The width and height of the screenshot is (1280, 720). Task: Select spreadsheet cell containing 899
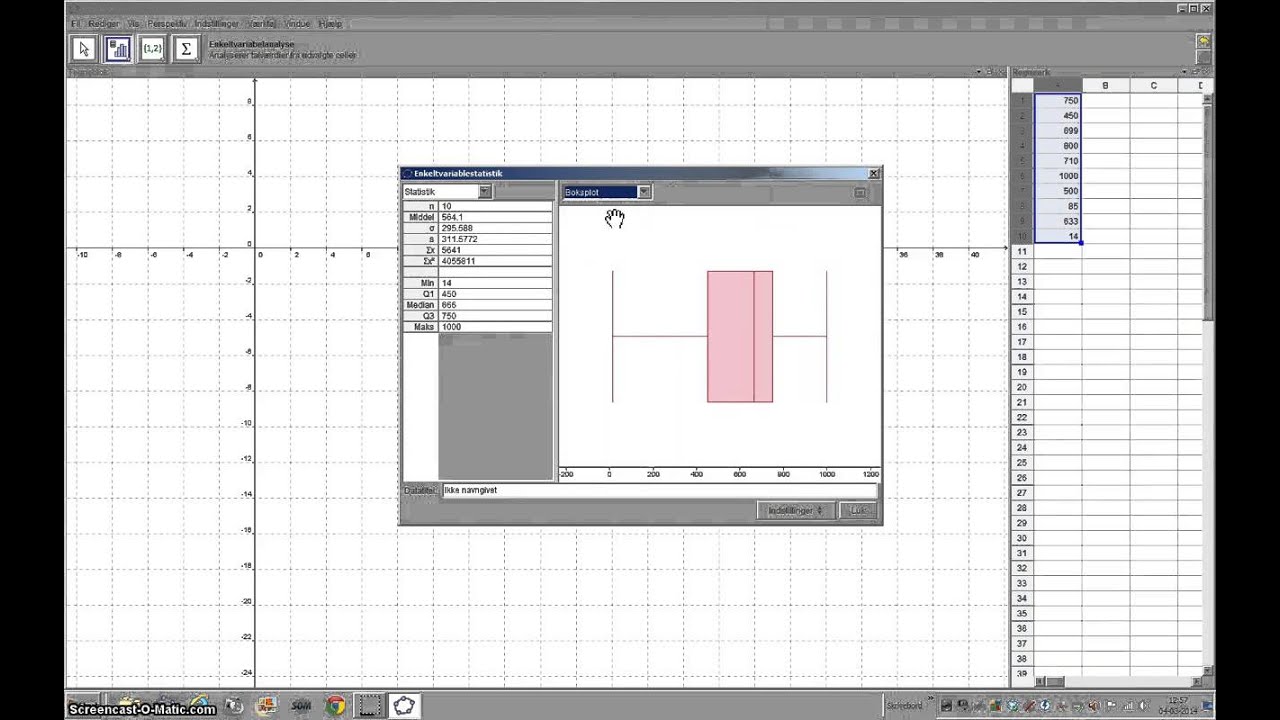tap(1058, 131)
